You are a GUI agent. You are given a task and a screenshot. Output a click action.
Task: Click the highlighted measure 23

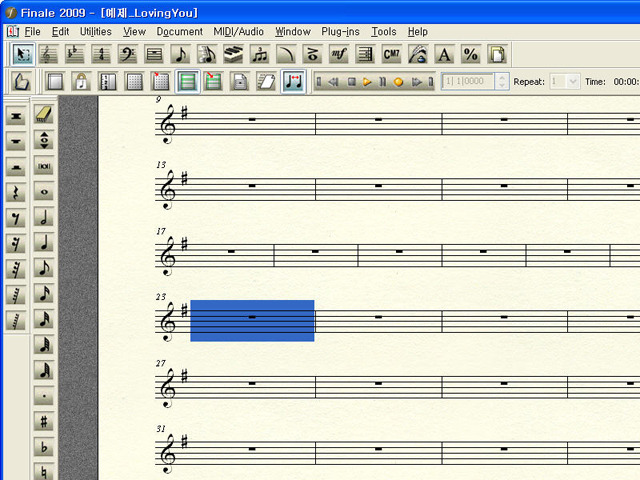pyautogui.click(x=252, y=320)
